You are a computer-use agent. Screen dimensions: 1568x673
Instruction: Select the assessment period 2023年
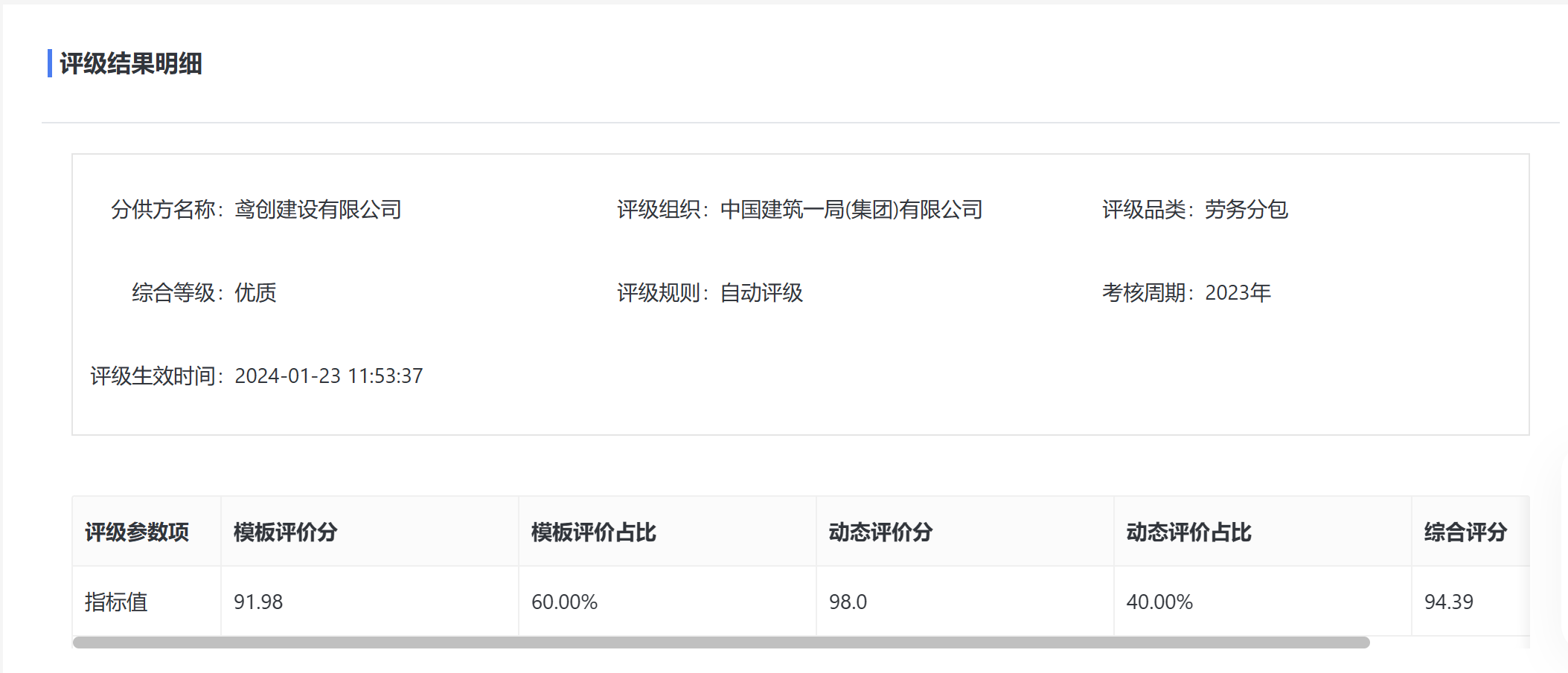[1238, 293]
